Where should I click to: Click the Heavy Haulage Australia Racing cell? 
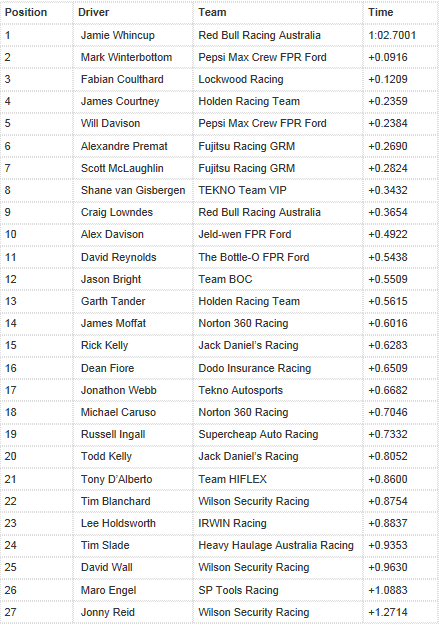276,545
